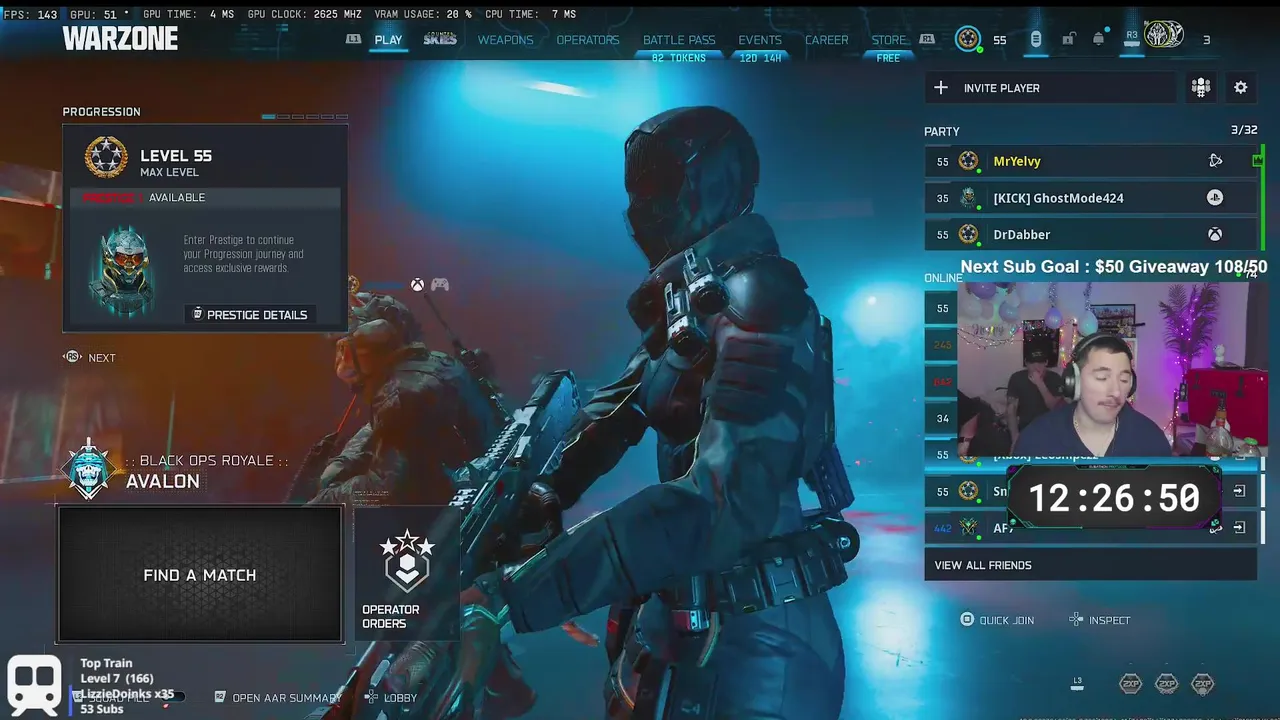Click the 12:26:50 timer overlay
This screenshot has height=720, width=1280.
[x=1114, y=498]
